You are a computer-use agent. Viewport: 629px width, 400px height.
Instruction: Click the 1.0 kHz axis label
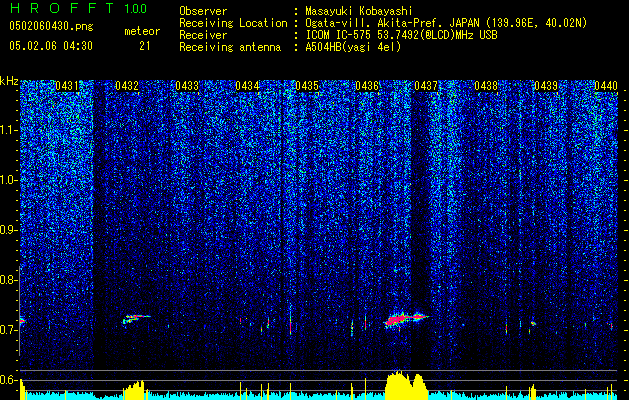[9, 180]
